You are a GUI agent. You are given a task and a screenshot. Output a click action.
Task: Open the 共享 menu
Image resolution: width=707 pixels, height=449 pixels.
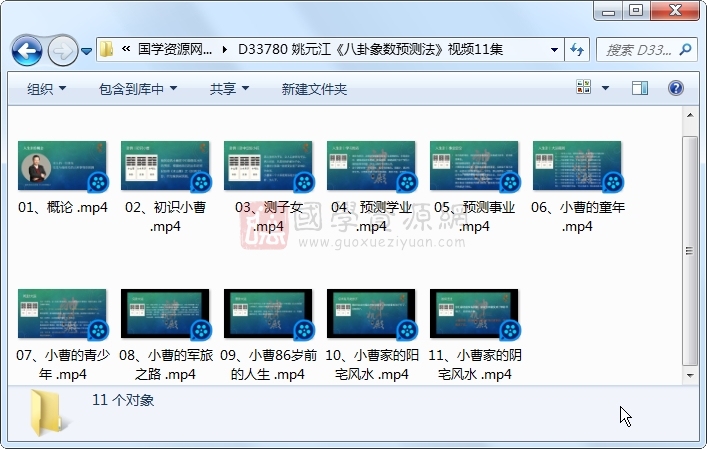coord(229,89)
